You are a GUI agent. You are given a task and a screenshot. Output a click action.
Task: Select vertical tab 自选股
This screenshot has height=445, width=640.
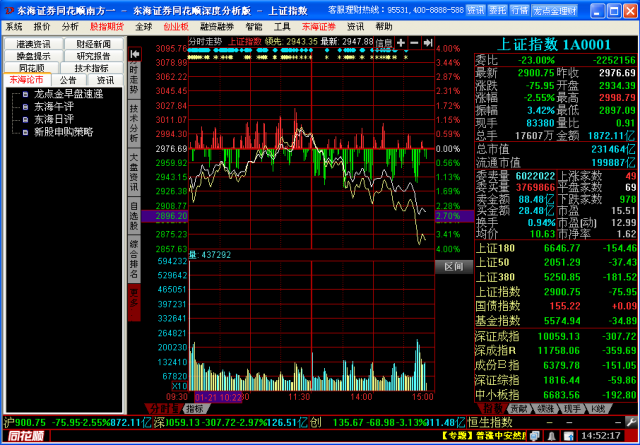point(134,216)
